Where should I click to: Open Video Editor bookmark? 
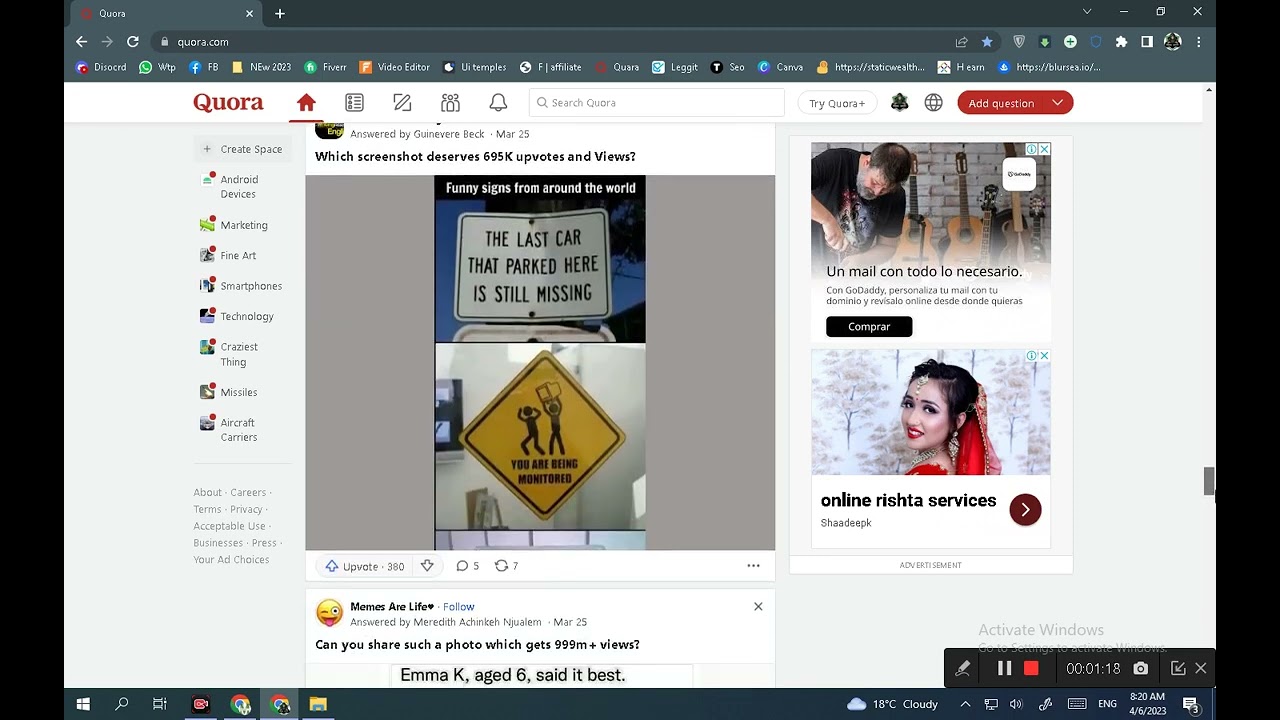(x=394, y=67)
